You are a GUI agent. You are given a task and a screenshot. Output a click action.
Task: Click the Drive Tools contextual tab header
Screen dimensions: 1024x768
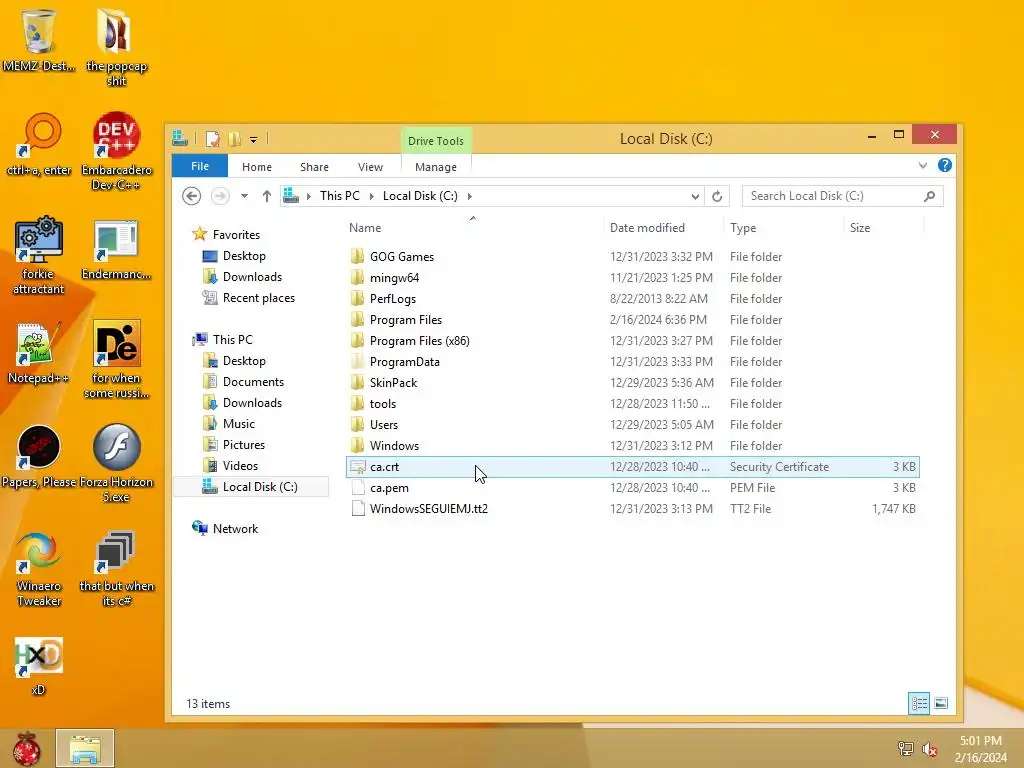[x=436, y=140]
